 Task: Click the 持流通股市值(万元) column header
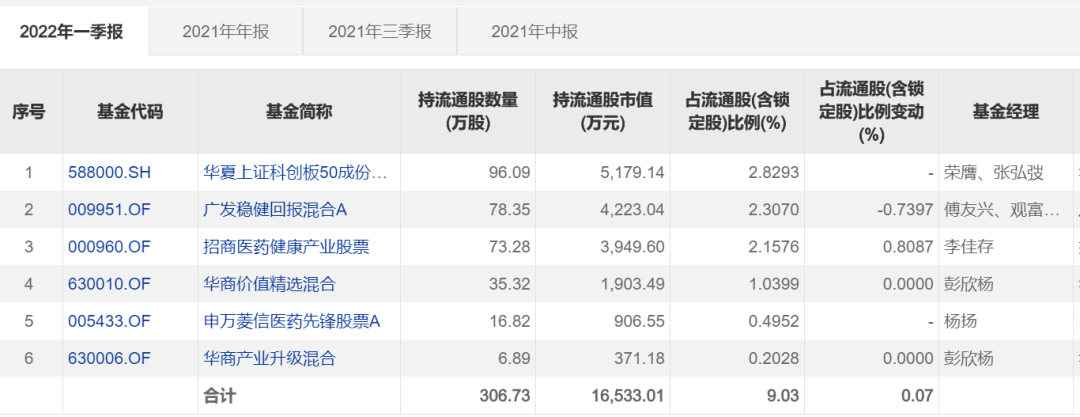coord(603,112)
